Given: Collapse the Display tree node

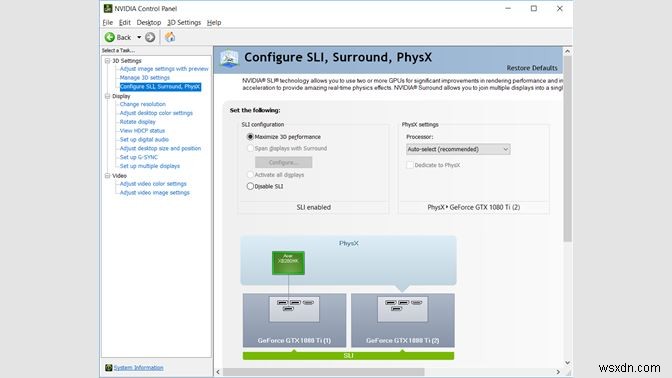Looking at the screenshot, I should (x=108, y=96).
